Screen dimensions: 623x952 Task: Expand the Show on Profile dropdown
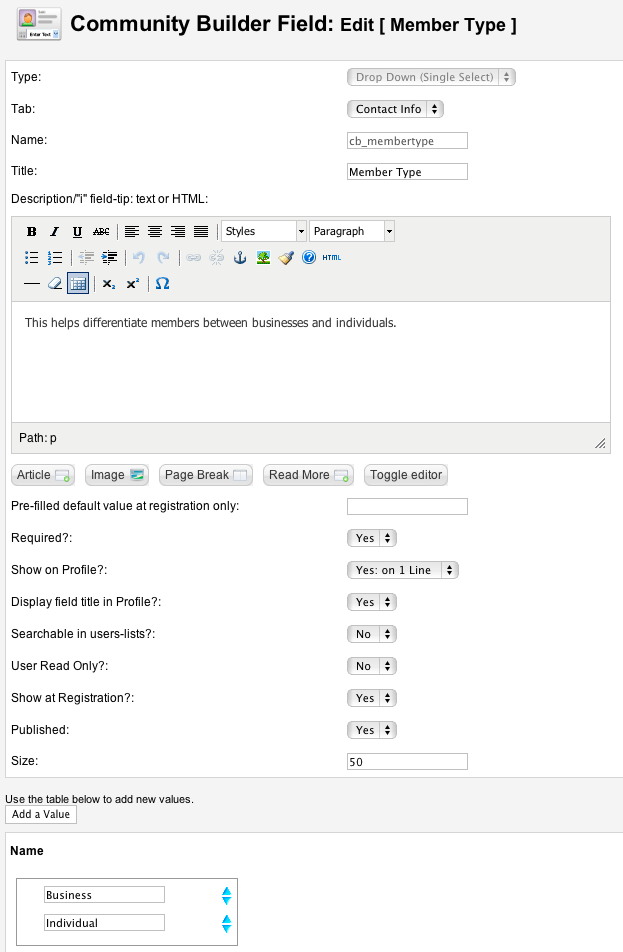click(x=403, y=570)
